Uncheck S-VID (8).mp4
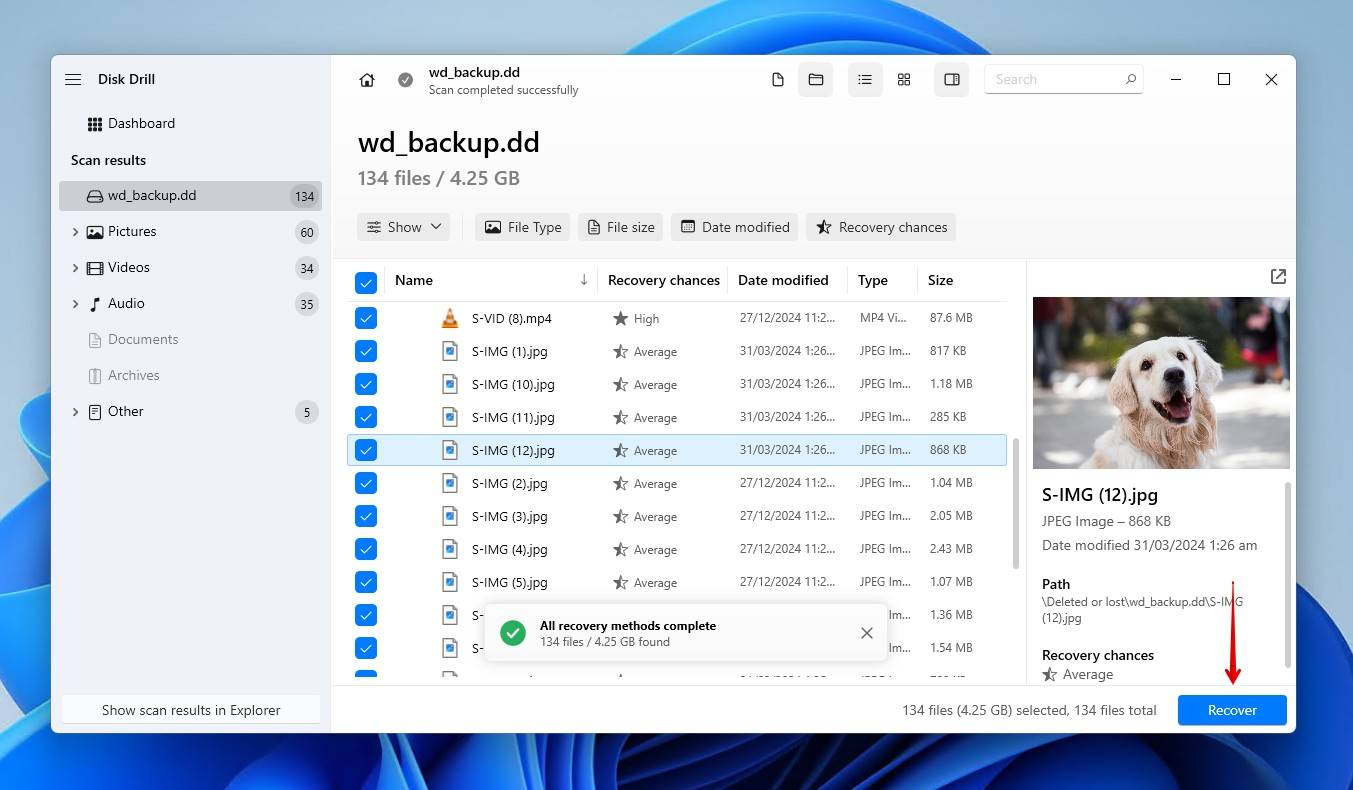This screenshot has width=1353, height=790. [x=366, y=317]
